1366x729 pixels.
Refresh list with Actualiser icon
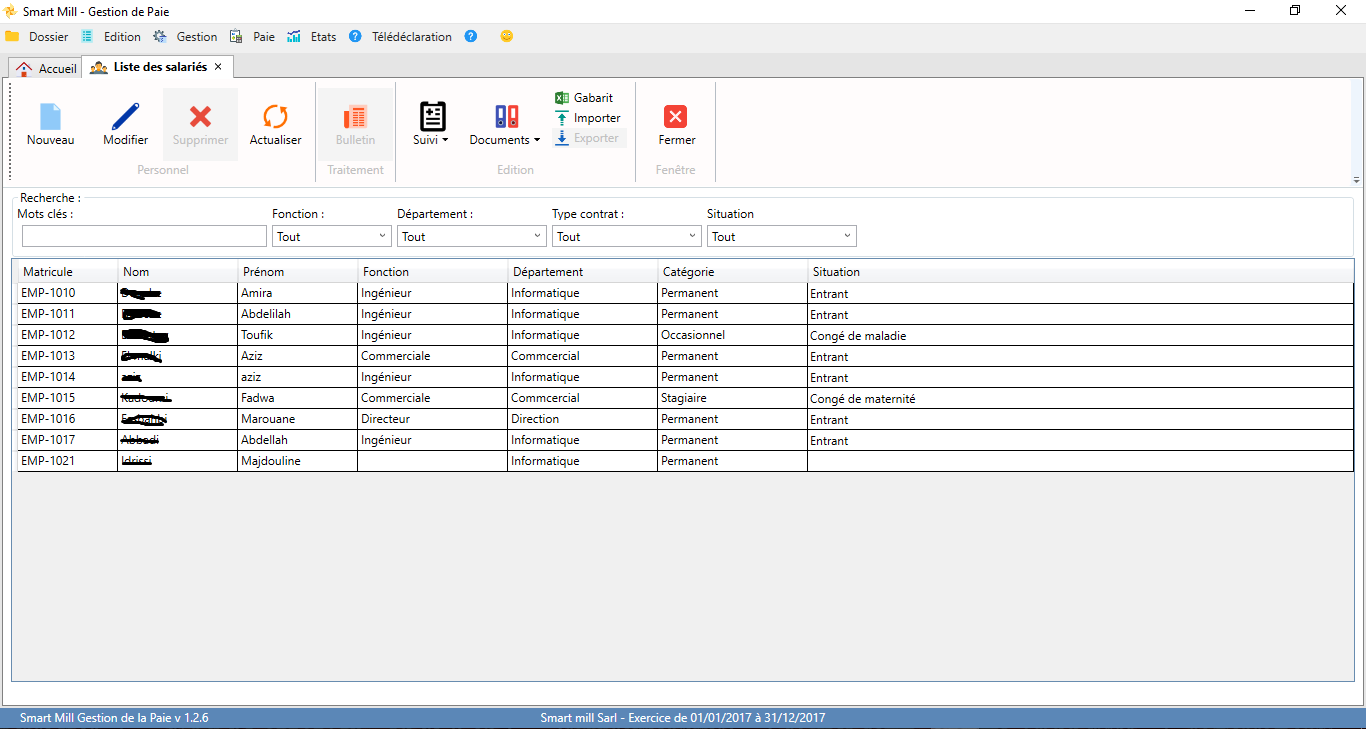tap(275, 116)
